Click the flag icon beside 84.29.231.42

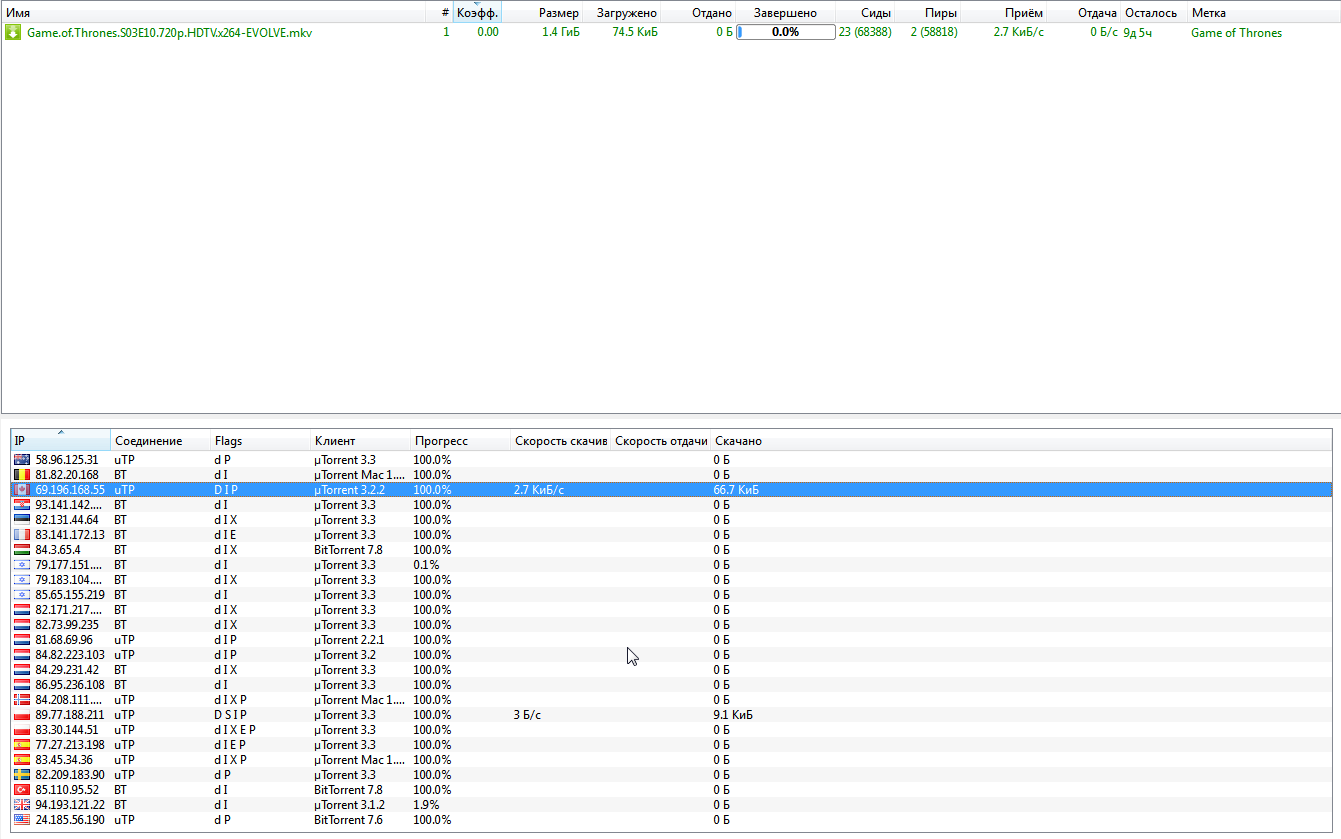[x=22, y=670]
